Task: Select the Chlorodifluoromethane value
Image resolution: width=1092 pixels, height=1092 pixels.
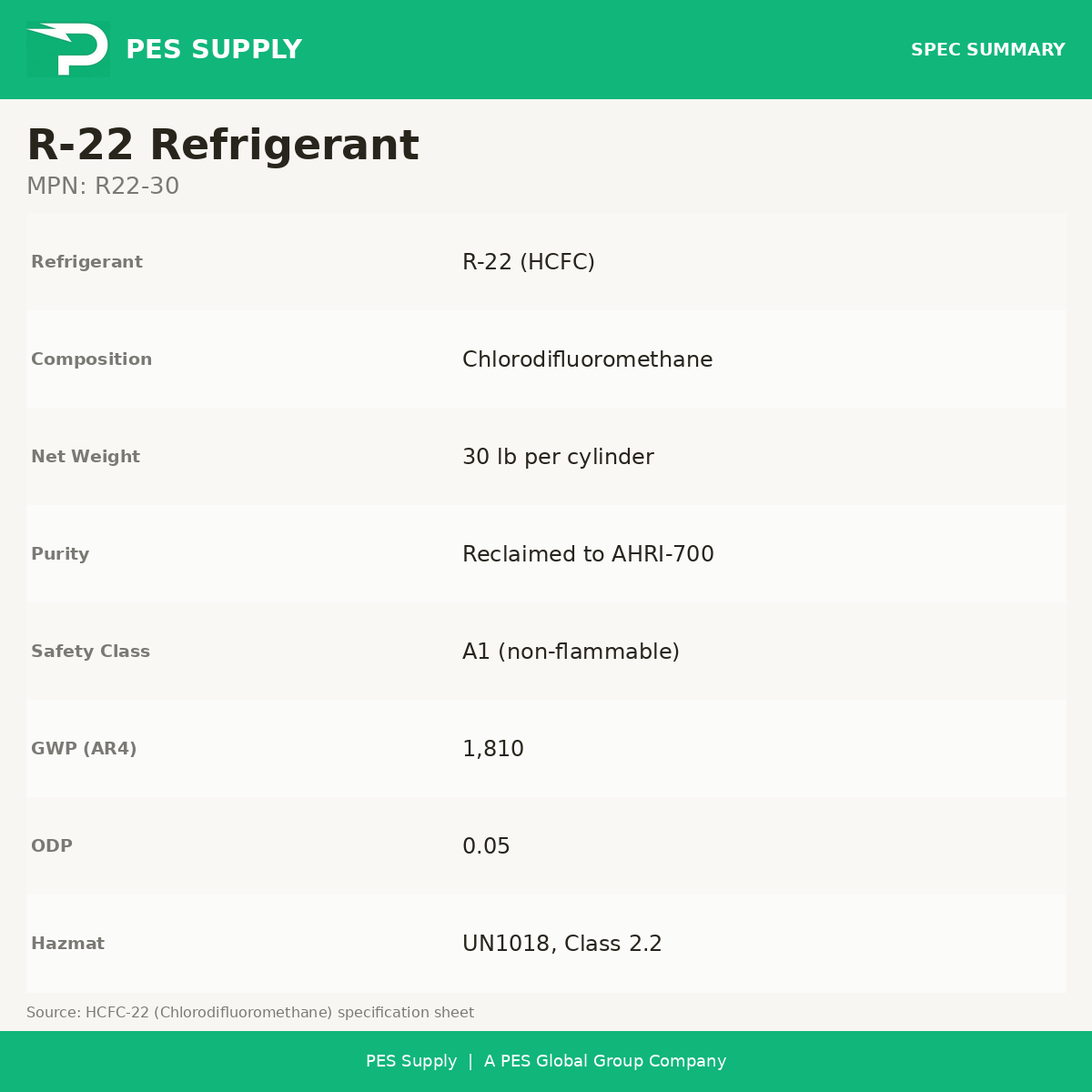Action: coord(588,359)
